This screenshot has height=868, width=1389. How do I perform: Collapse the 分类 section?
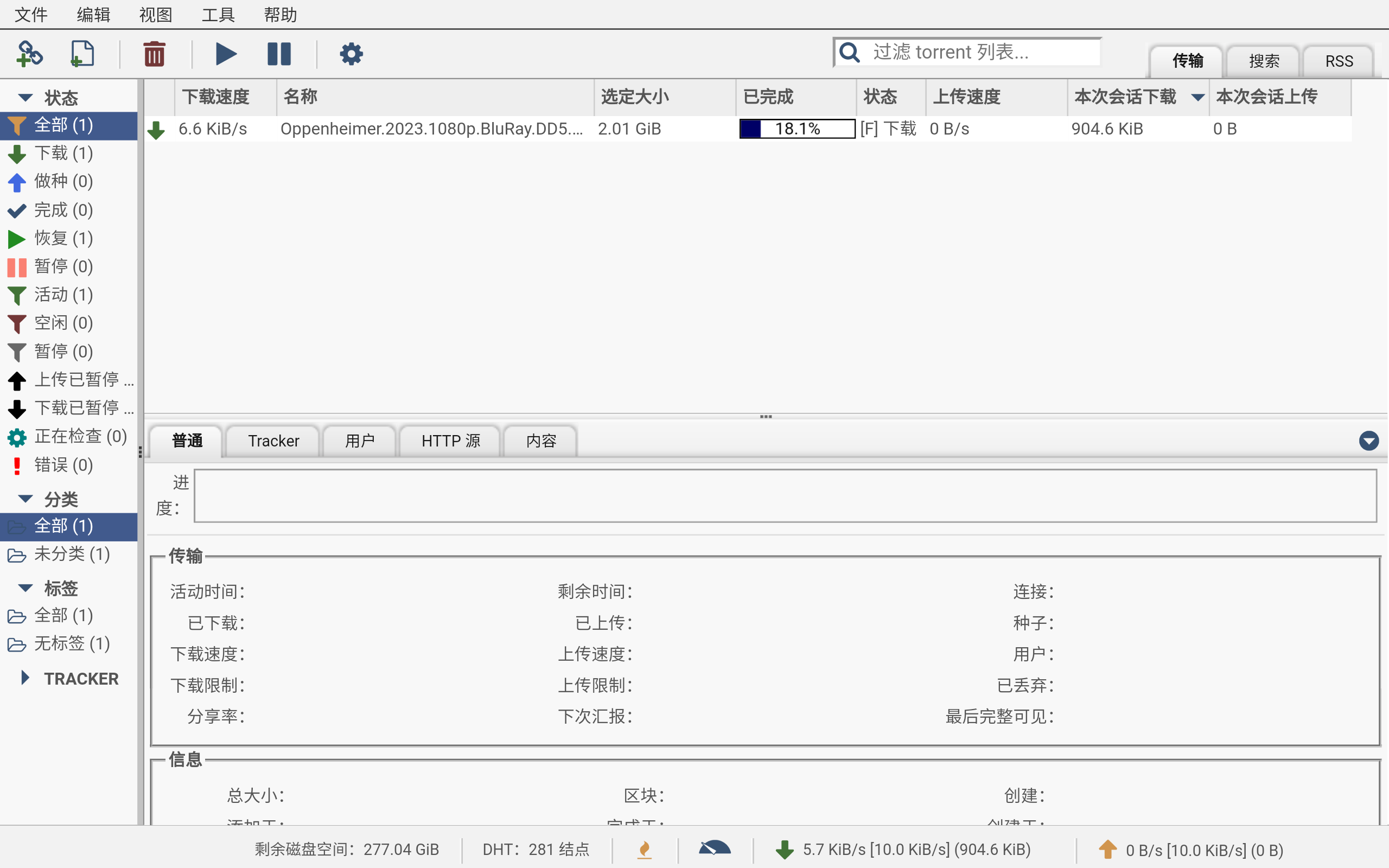pyautogui.click(x=26, y=499)
